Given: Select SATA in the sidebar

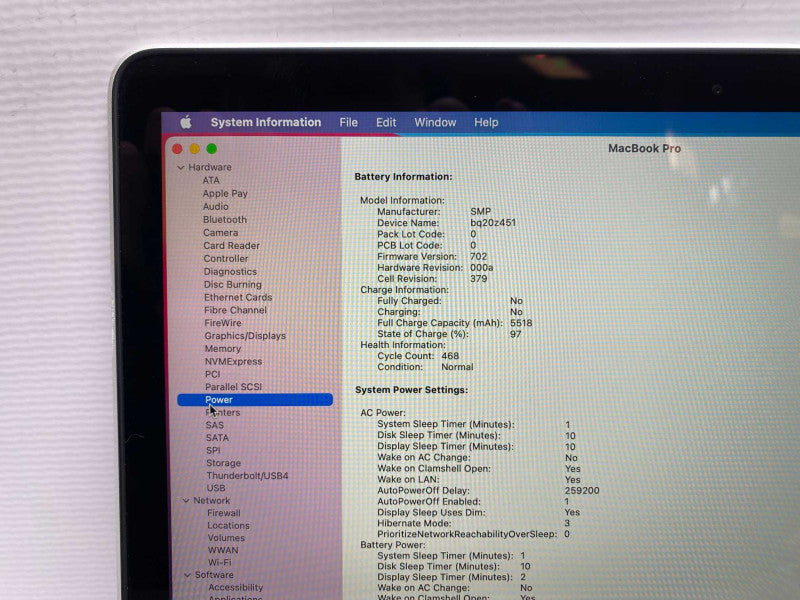Looking at the screenshot, I should [x=217, y=438].
